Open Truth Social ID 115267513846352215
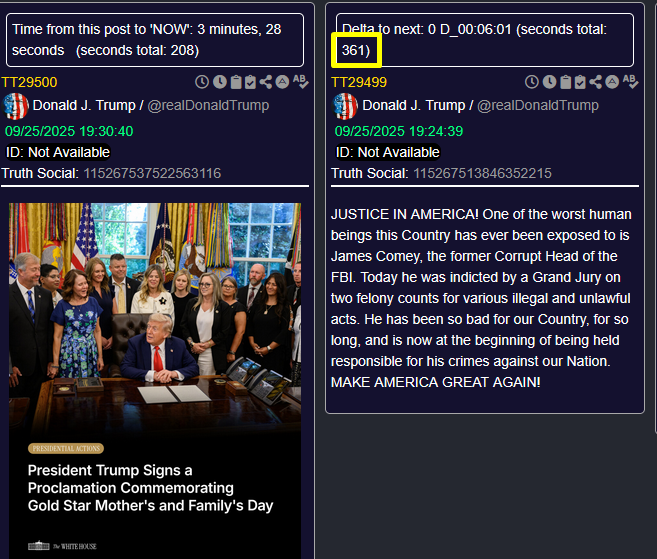Screen dimensions: 657x559 click(x=482, y=173)
